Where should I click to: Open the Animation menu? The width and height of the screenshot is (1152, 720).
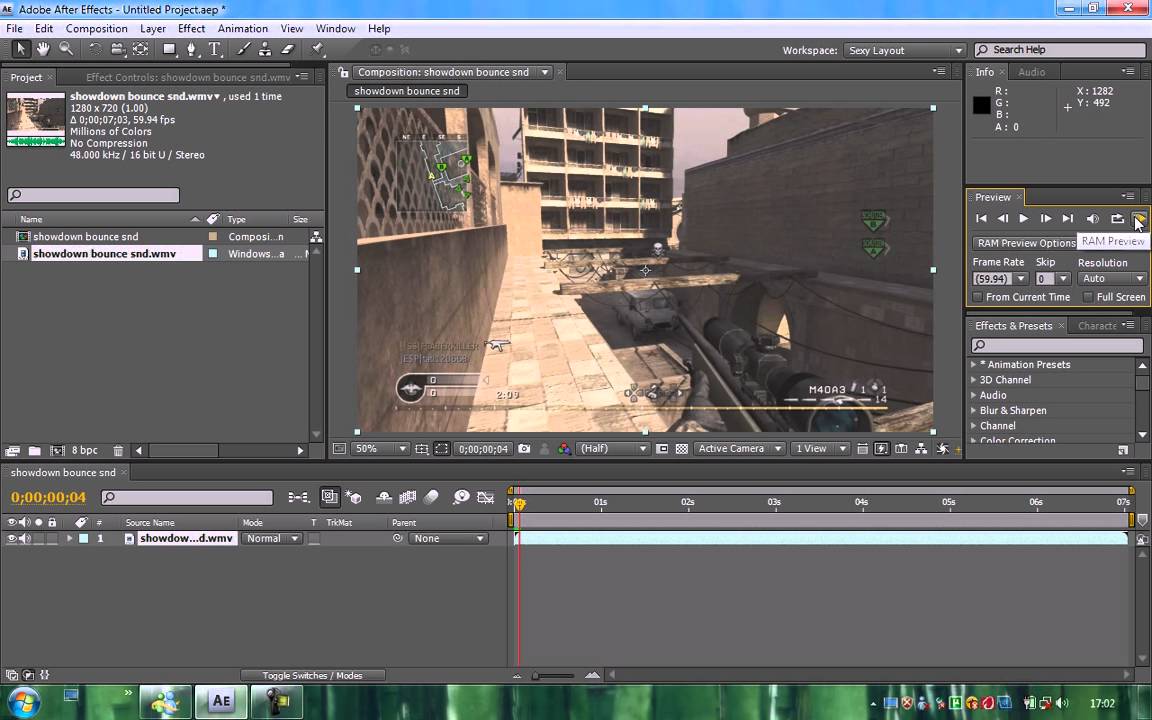[242, 28]
